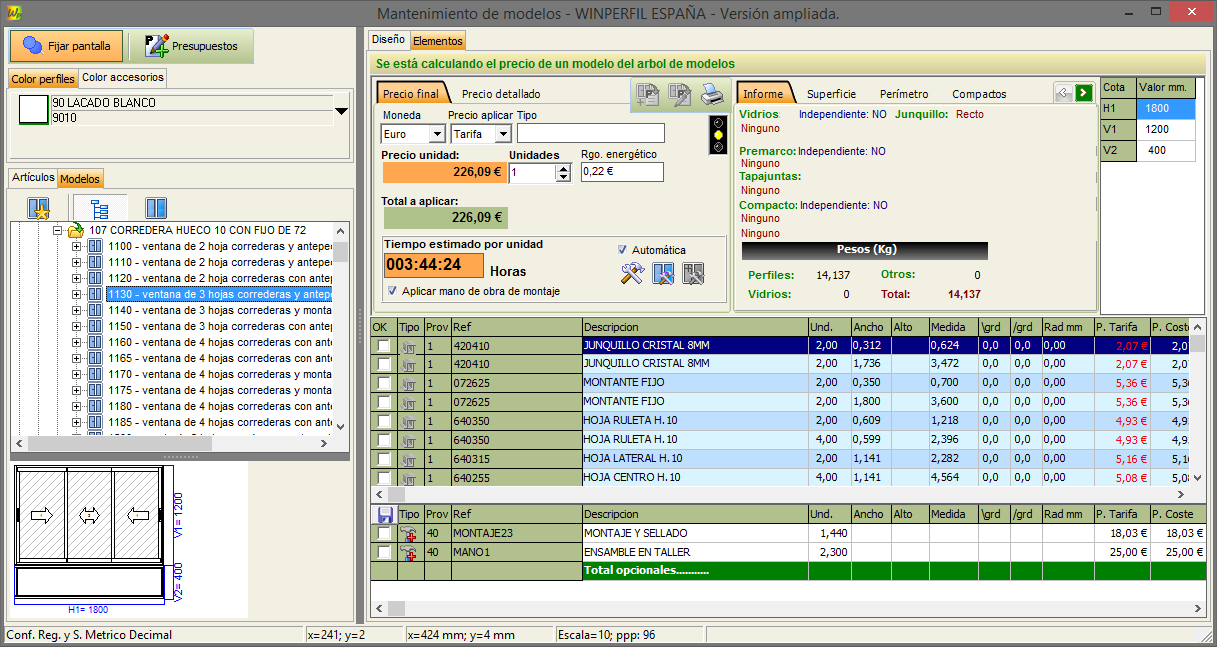Collapse the 107 CORREDERA HUECO 10 tree node

(x=58, y=231)
